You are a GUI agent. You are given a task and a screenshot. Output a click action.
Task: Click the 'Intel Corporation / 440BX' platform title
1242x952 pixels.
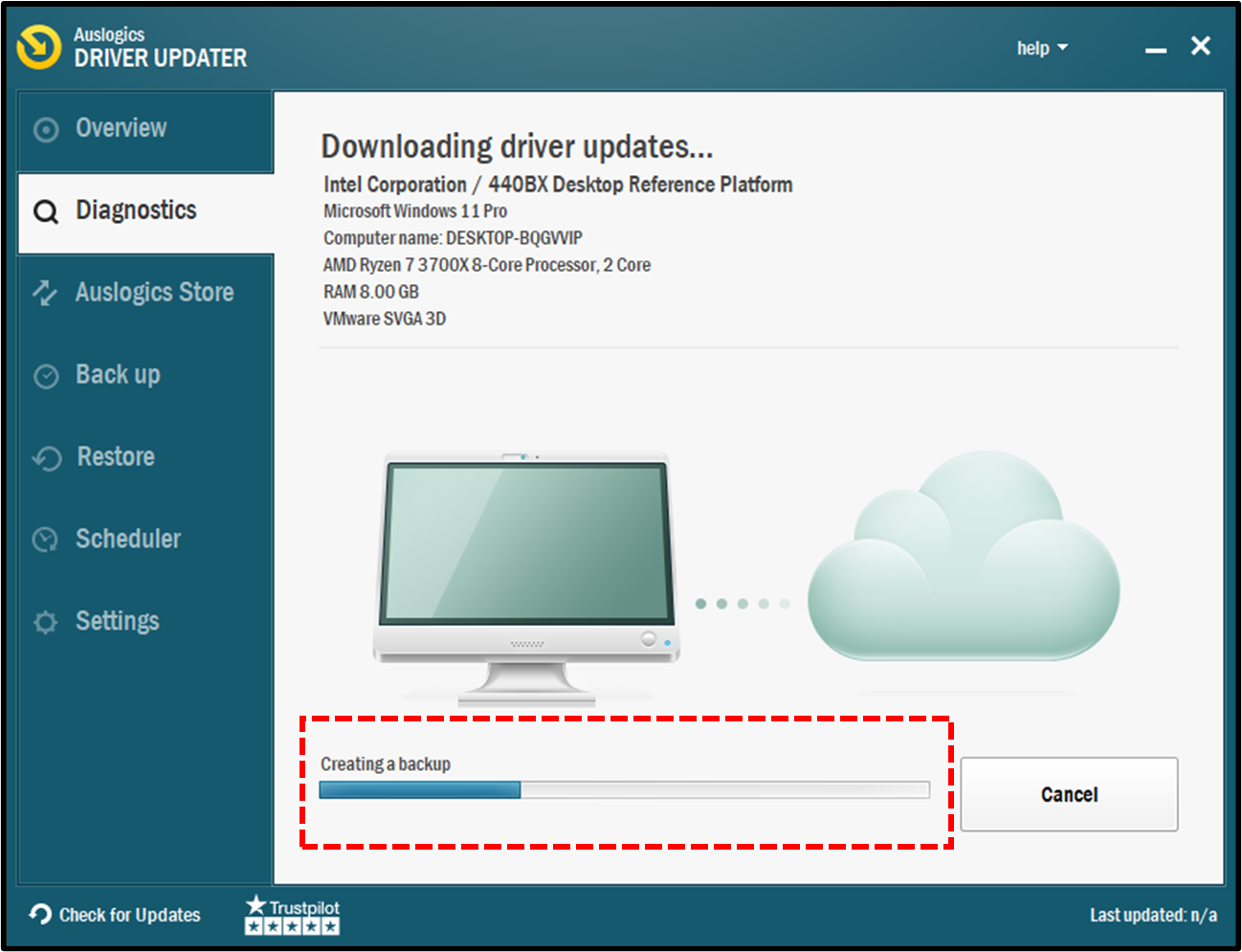558,185
